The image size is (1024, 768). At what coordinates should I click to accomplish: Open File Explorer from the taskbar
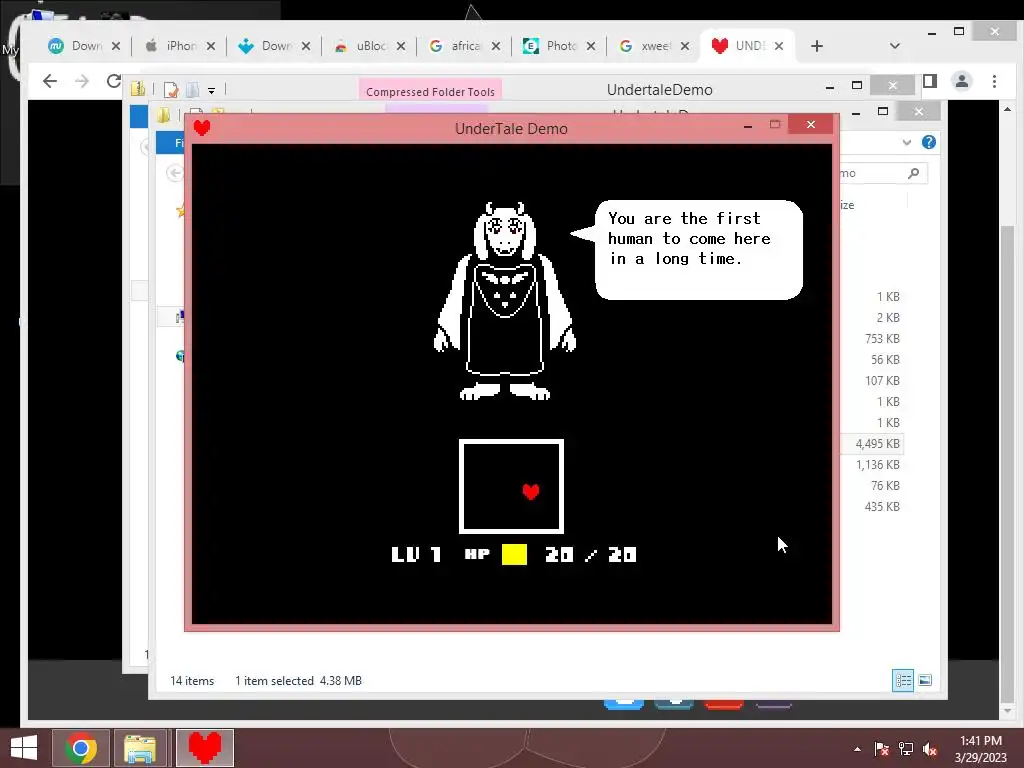pos(140,748)
